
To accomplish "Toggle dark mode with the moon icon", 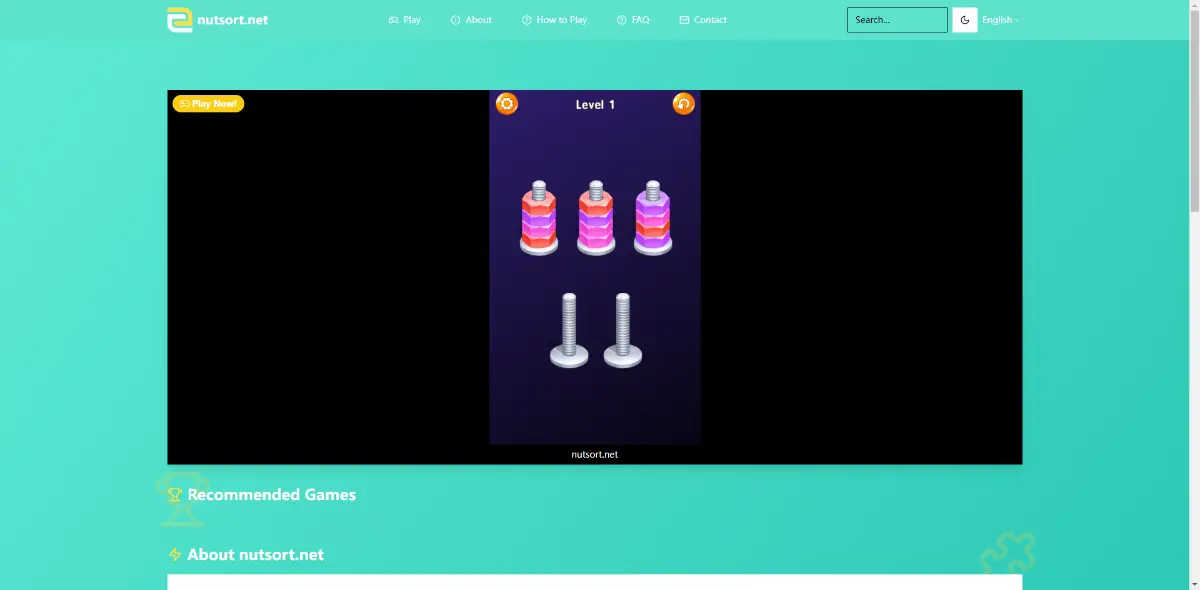I will (964, 19).
